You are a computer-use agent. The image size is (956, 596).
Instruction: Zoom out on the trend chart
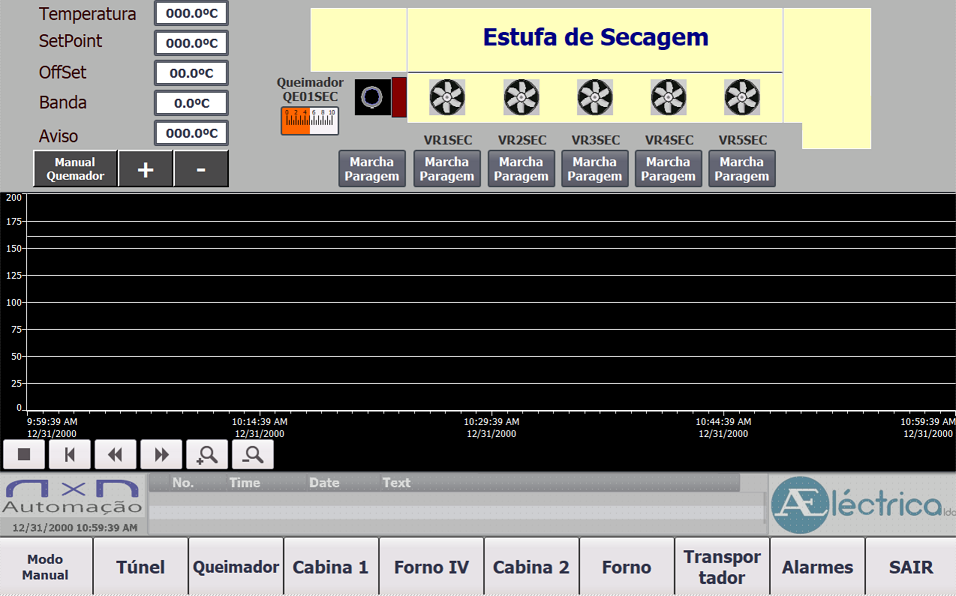pyautogui.click(x=253, y=455)
